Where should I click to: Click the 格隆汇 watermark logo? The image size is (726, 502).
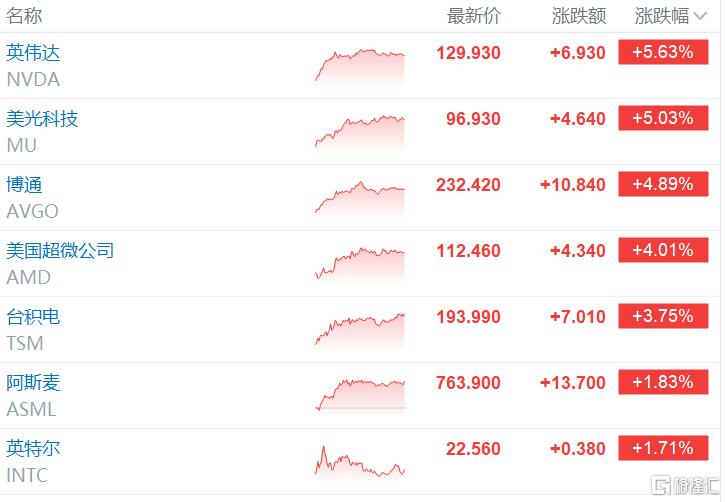pyautogui.click(x=686, y=485)
